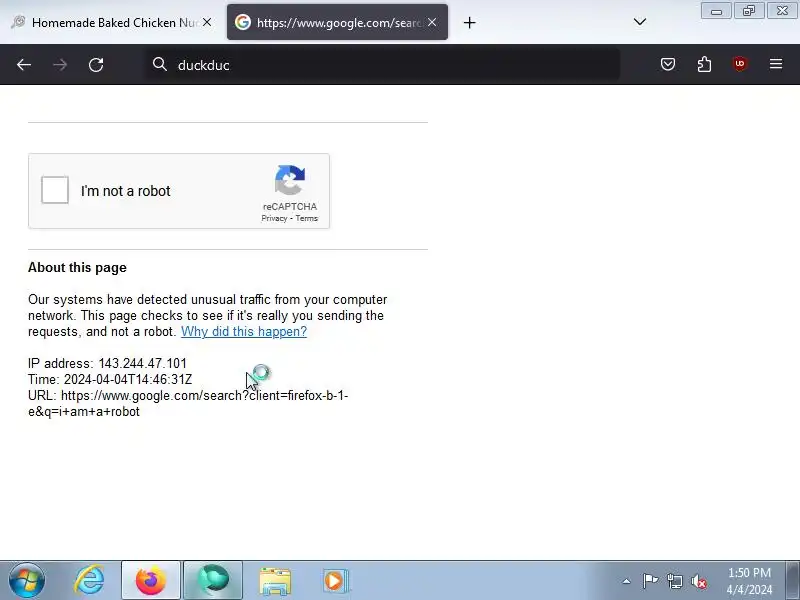
Task: Open the Firefox hamburger application menu
Action: (x=776, y=64)
